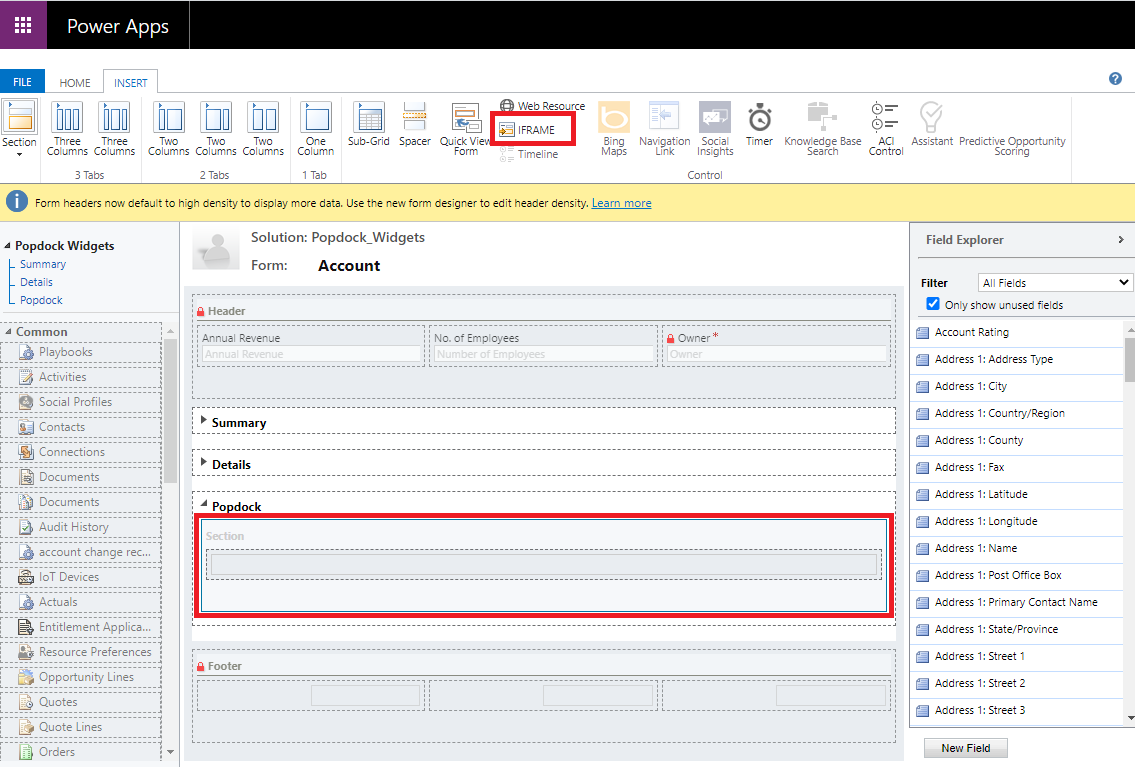Open Activities in the Common navigation list

tap(81, 377)
